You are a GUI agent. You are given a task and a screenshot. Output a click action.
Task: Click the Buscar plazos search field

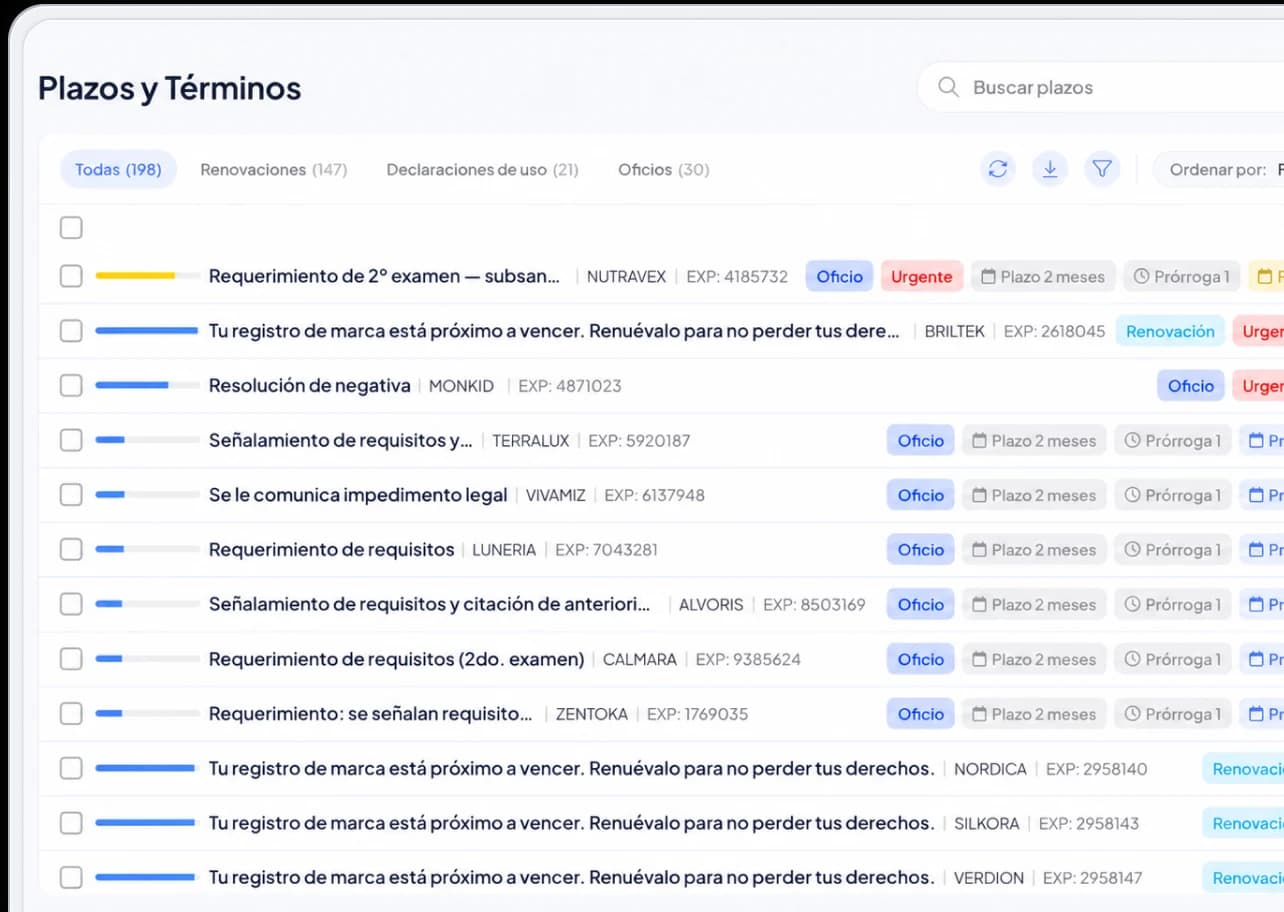[1100, 87]
